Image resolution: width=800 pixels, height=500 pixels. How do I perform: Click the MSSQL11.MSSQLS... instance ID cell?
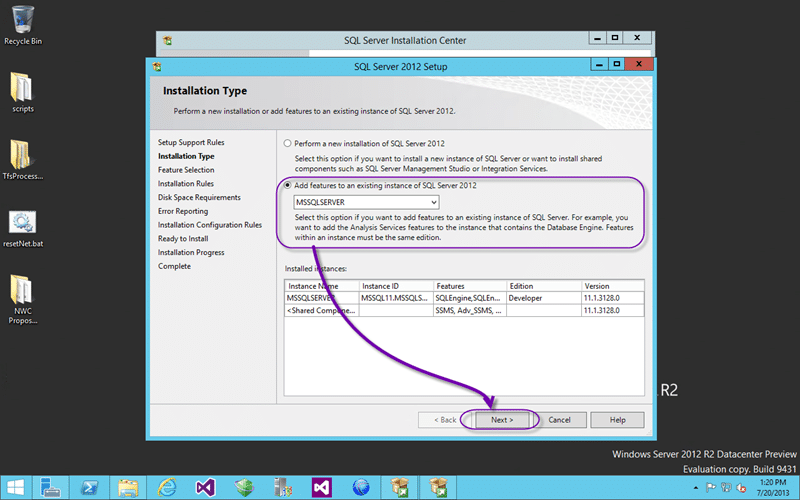pos(395,298)
